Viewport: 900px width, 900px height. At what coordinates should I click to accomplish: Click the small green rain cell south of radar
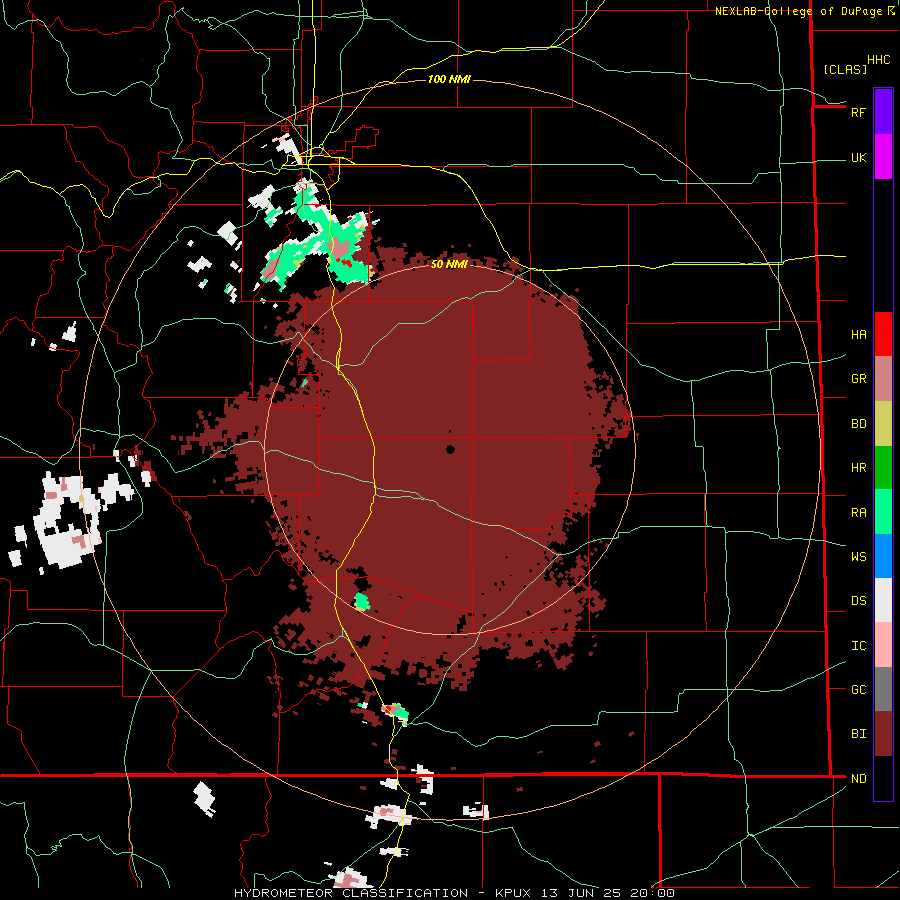[362, 602]
